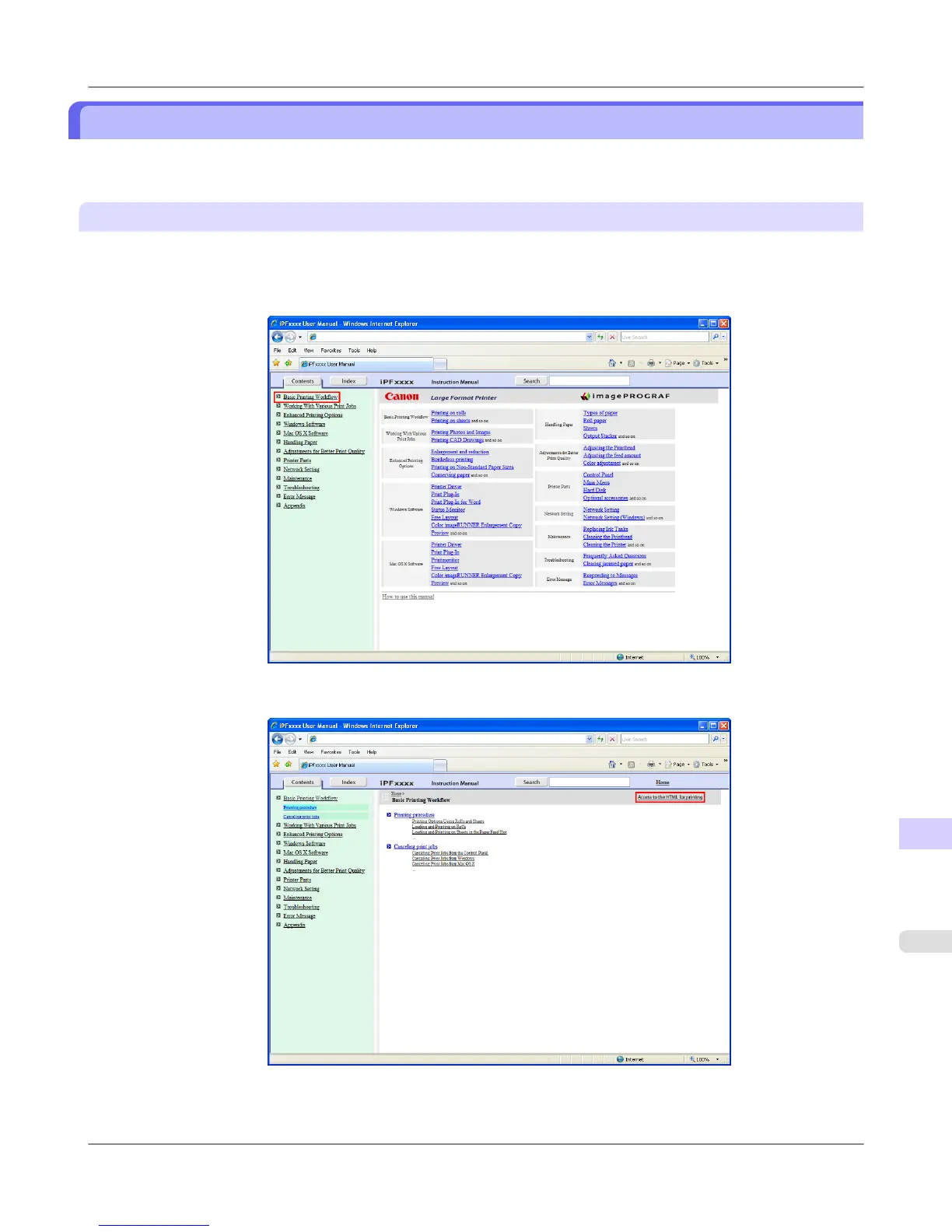The width and height of the screenshot is (952, 1232).
Task: Expand Printer Parts square icon in Basic Printing Workflow window sidebar
Action: pos(278,880)
